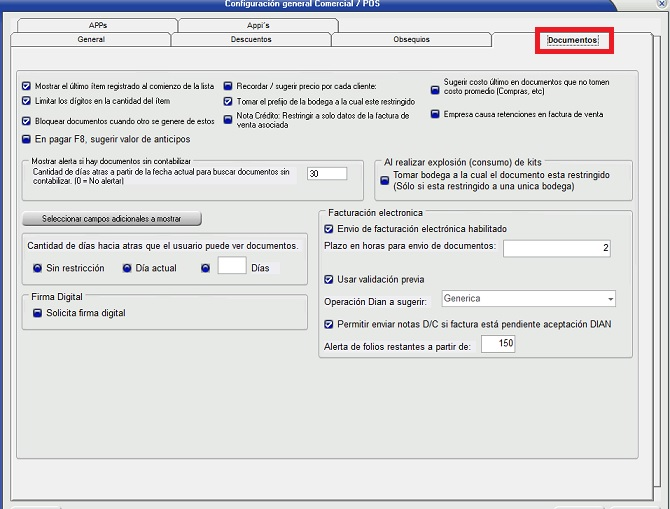The width and height of the screenshot is (670, 509).
Task: Switch to the General tab
Action: 91,40
